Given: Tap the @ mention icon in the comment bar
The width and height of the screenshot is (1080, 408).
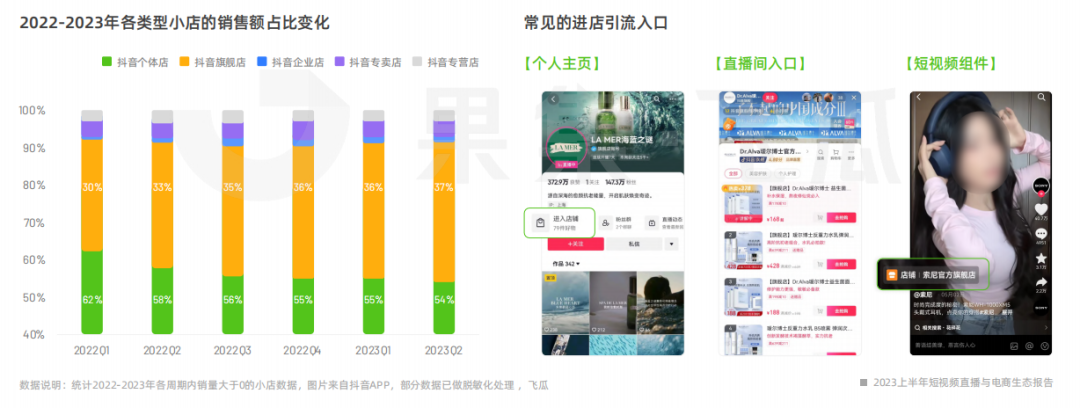Looking at the screenshot, I should click(x=1029, y=346).
